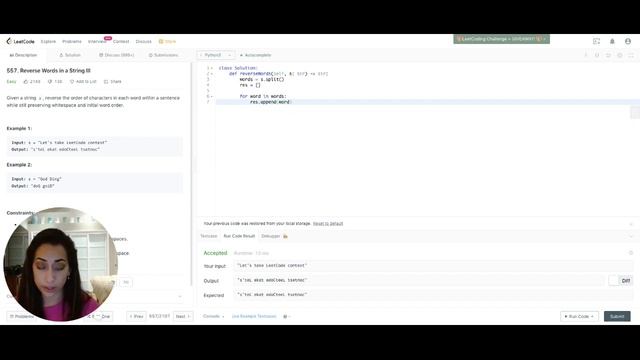This screenshot has width=640, height=360.
Task: Go to the Prev problem
Action: click(x=136, y=316)
